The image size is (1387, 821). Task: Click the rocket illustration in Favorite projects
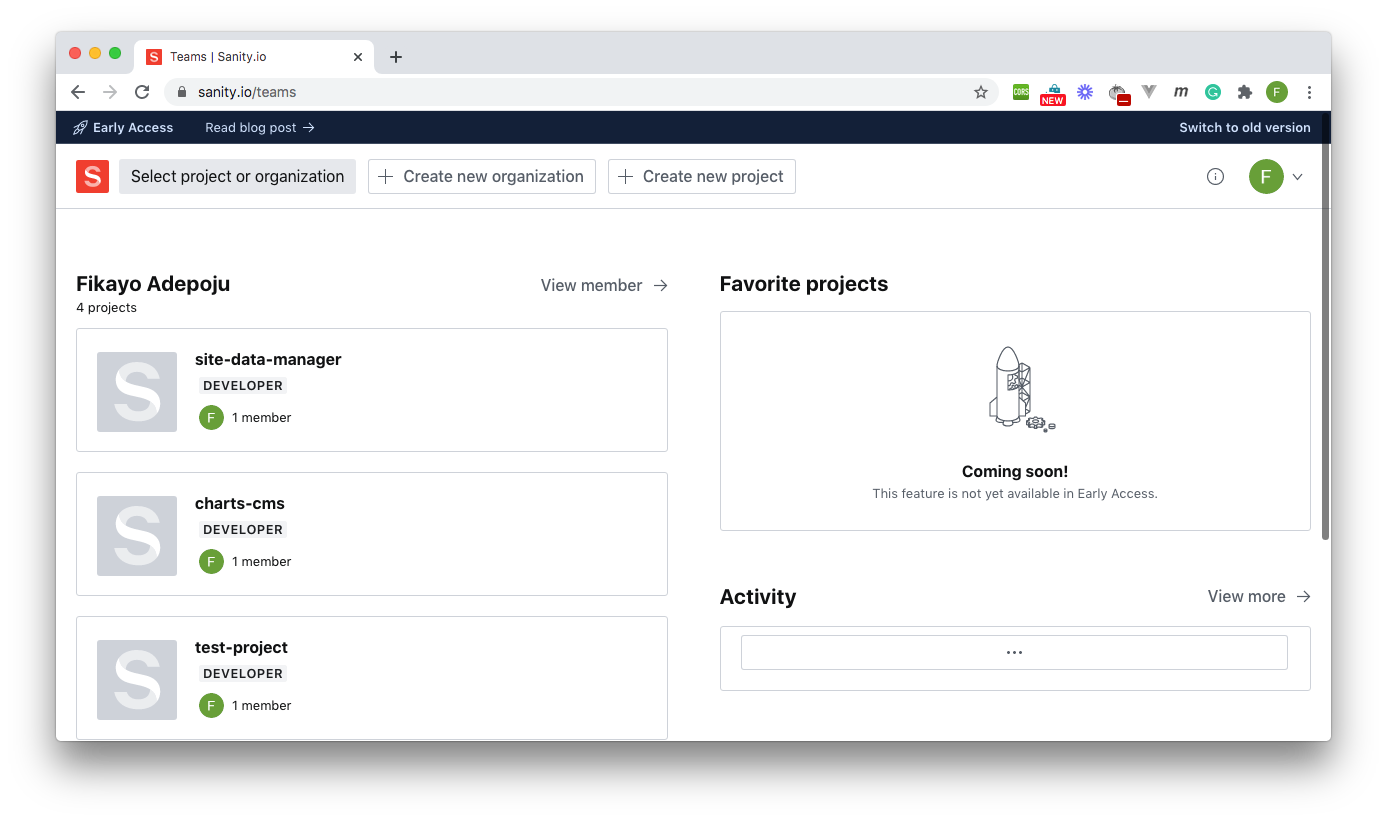tap(1020, 390)
